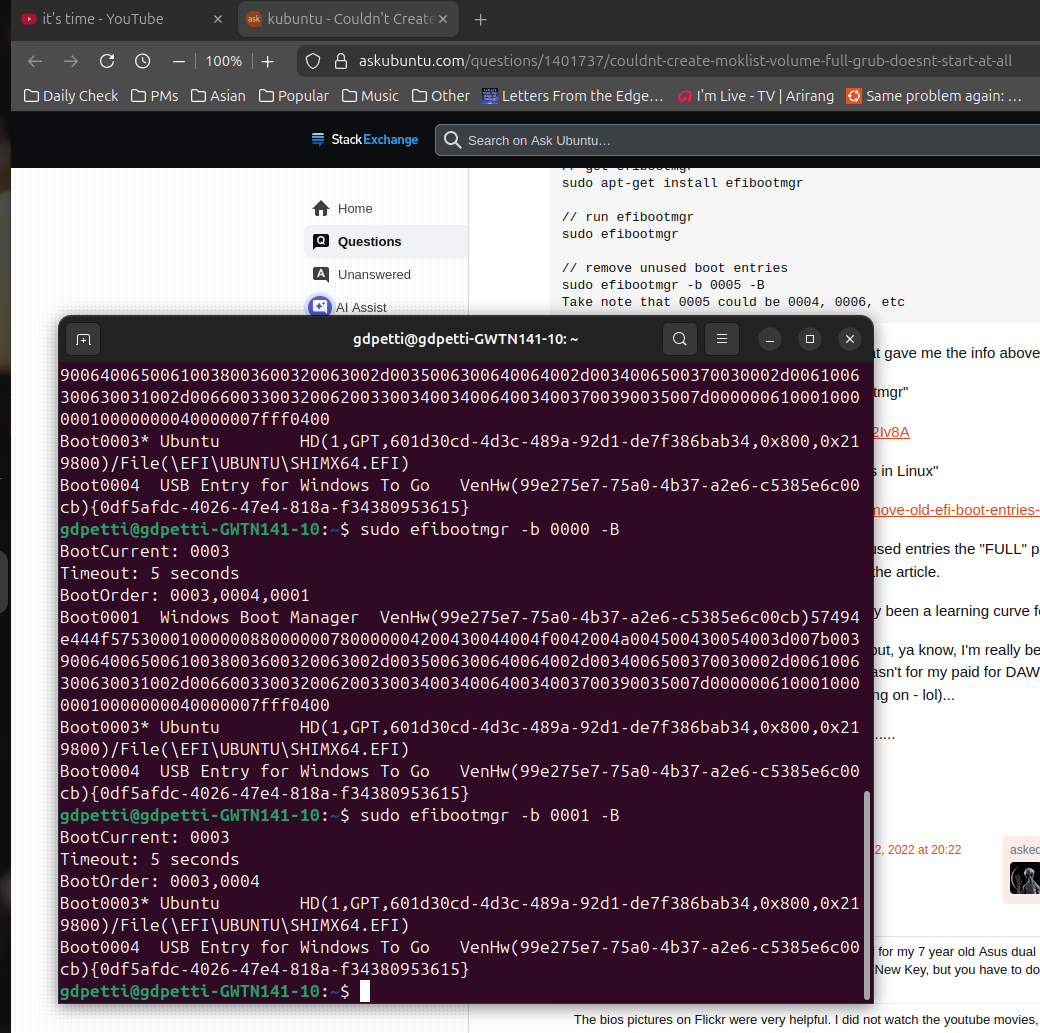Open the terminal hamburger menu
Image resolution: width=1040 pixels, height=1033 pixels.
[722, 340]
